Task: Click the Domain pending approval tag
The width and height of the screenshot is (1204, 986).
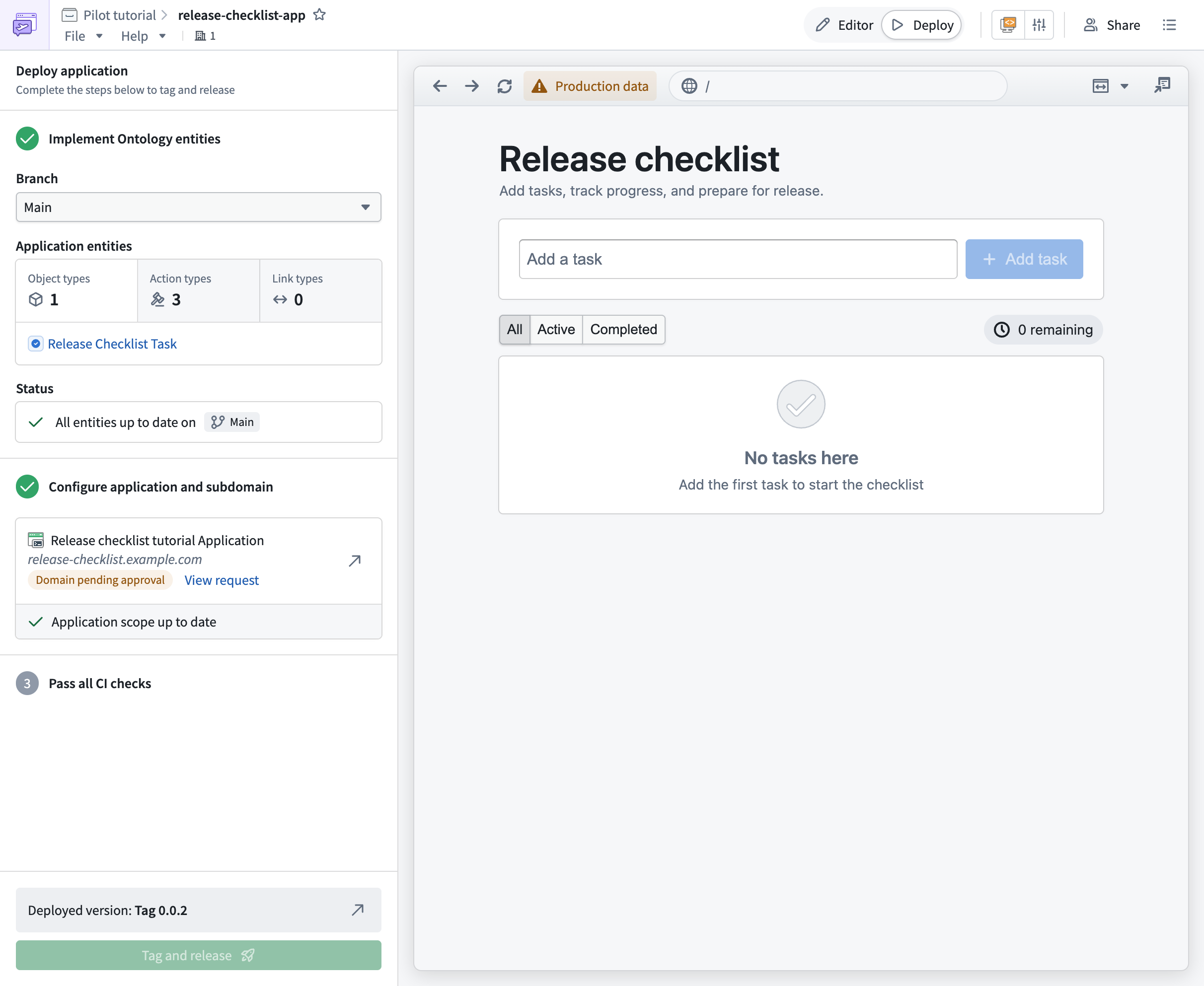Action: (x=100, y=580)
